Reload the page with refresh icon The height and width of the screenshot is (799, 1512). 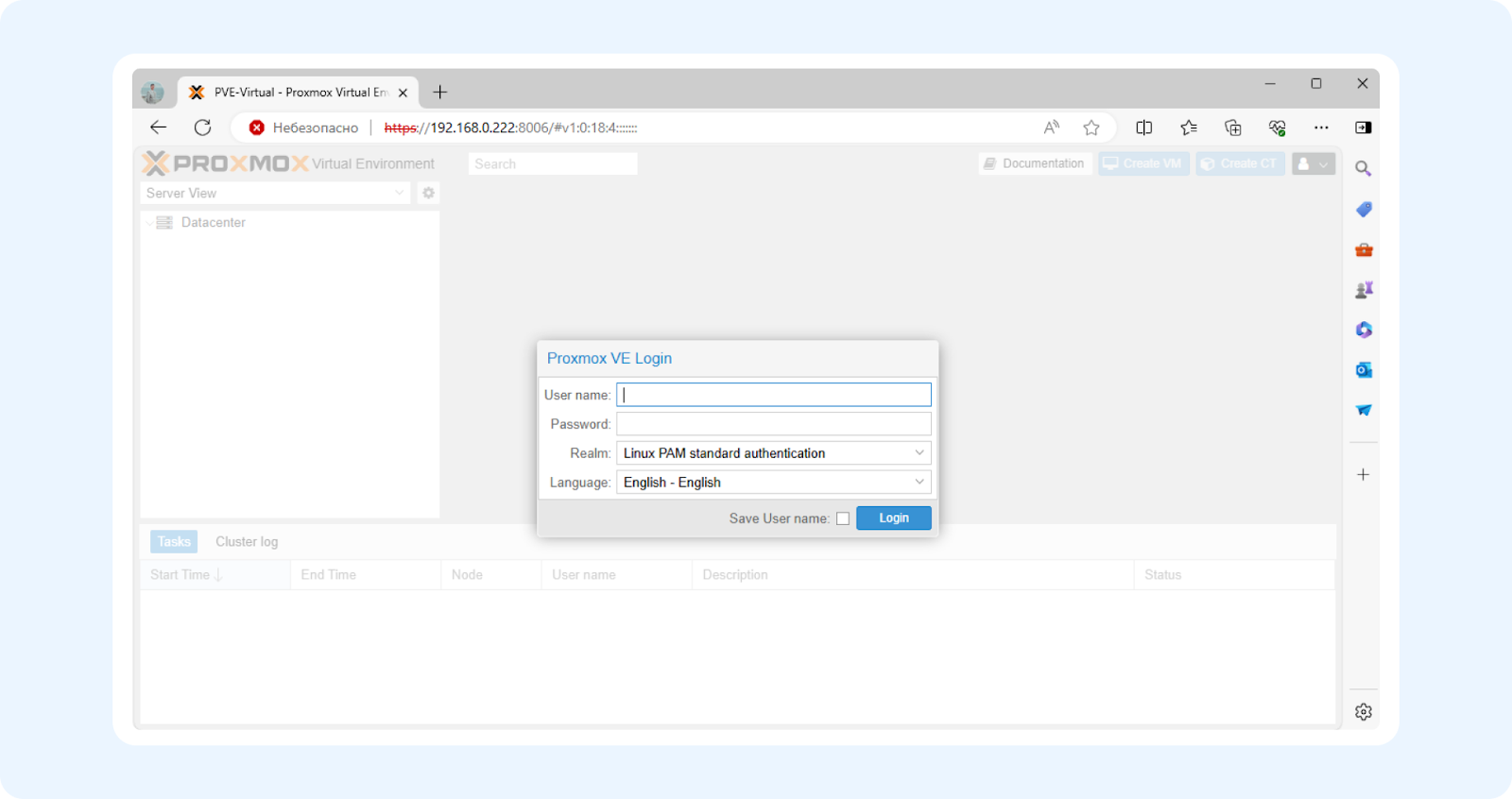tap(202, 127)
